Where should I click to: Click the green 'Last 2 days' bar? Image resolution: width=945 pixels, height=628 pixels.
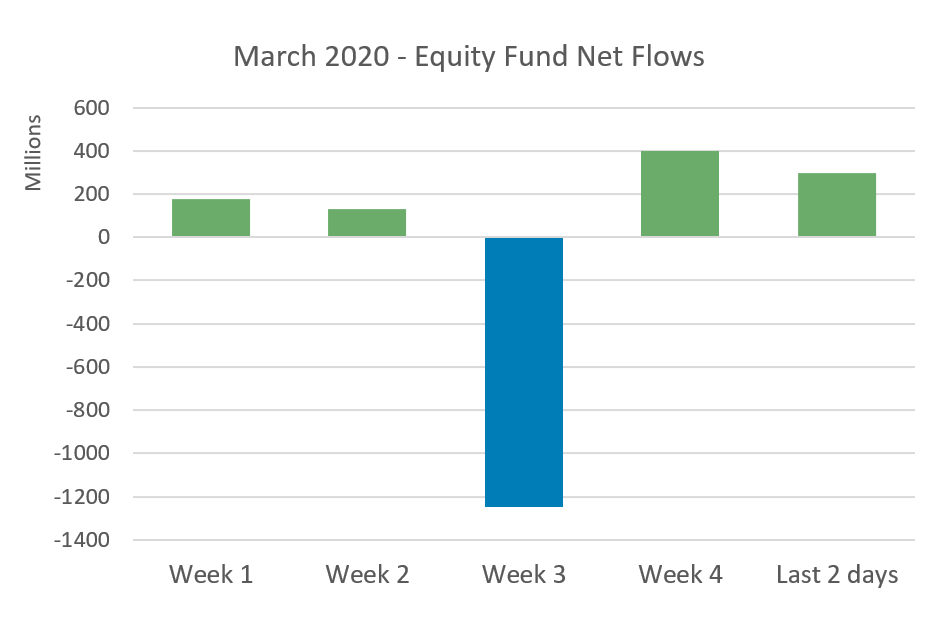837,205
